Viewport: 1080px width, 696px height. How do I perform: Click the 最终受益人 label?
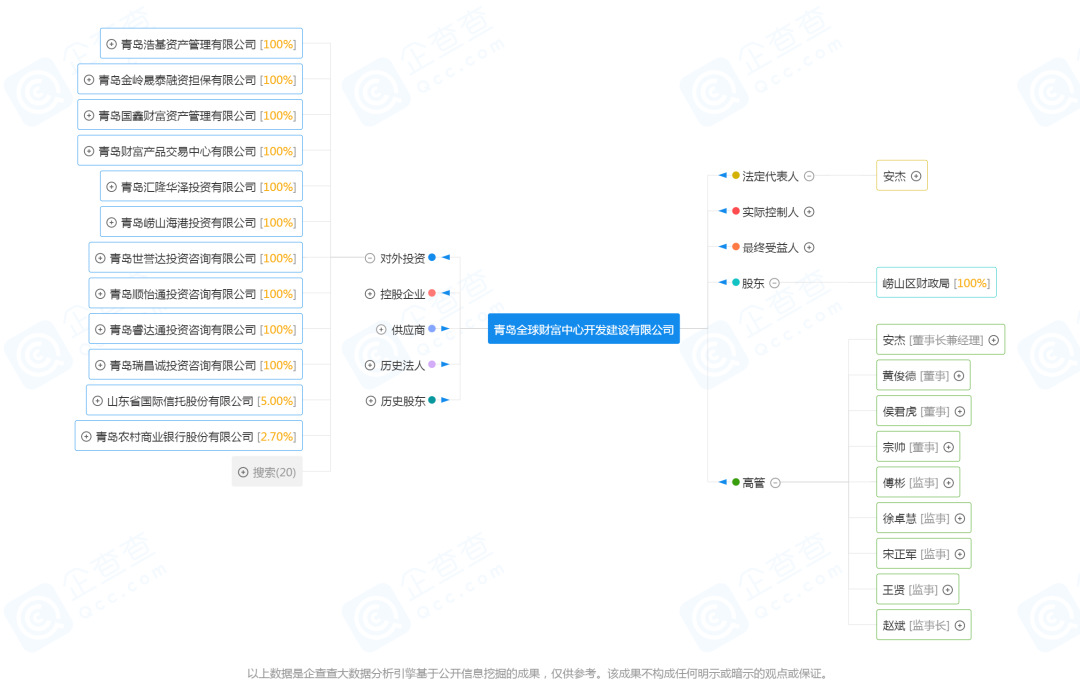[770, 248]
